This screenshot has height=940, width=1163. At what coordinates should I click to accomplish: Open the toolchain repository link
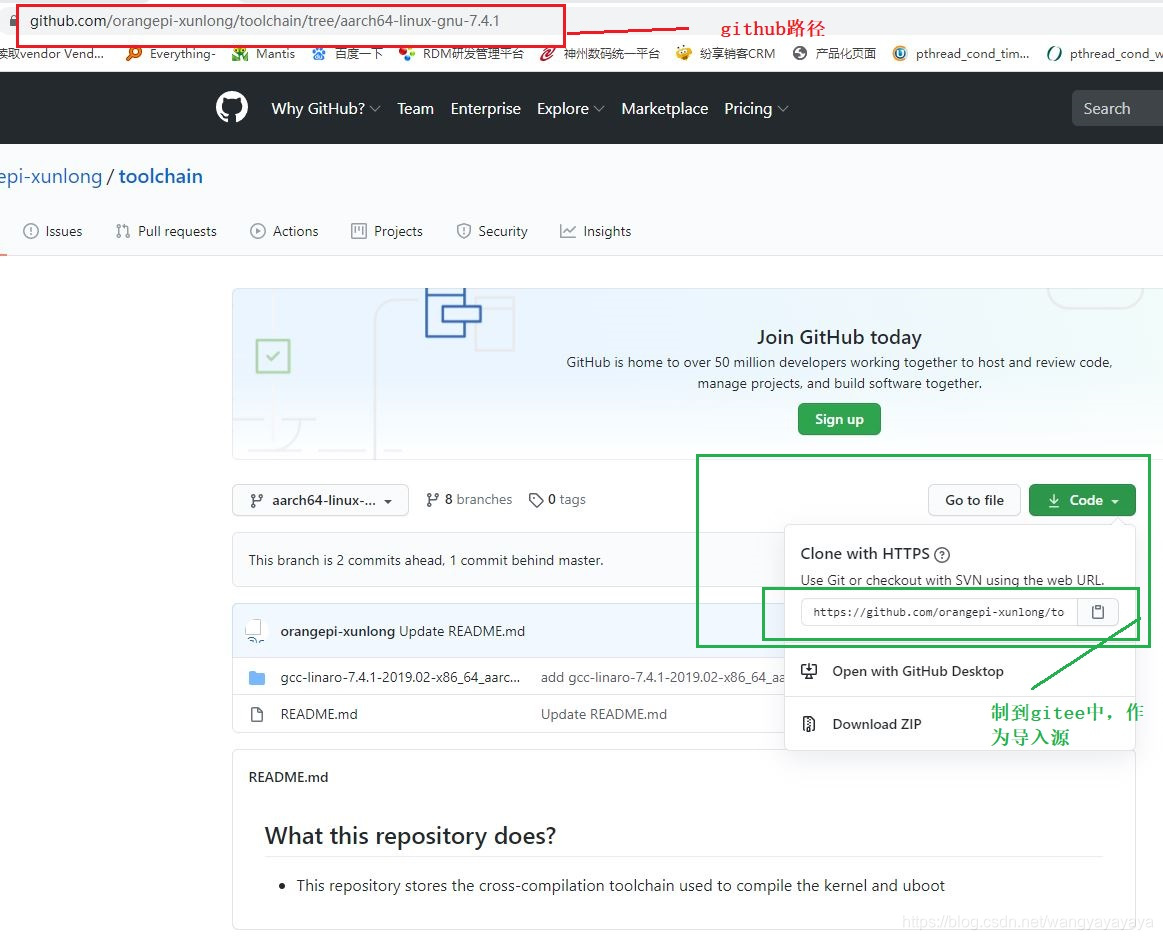tap(161, 177)
